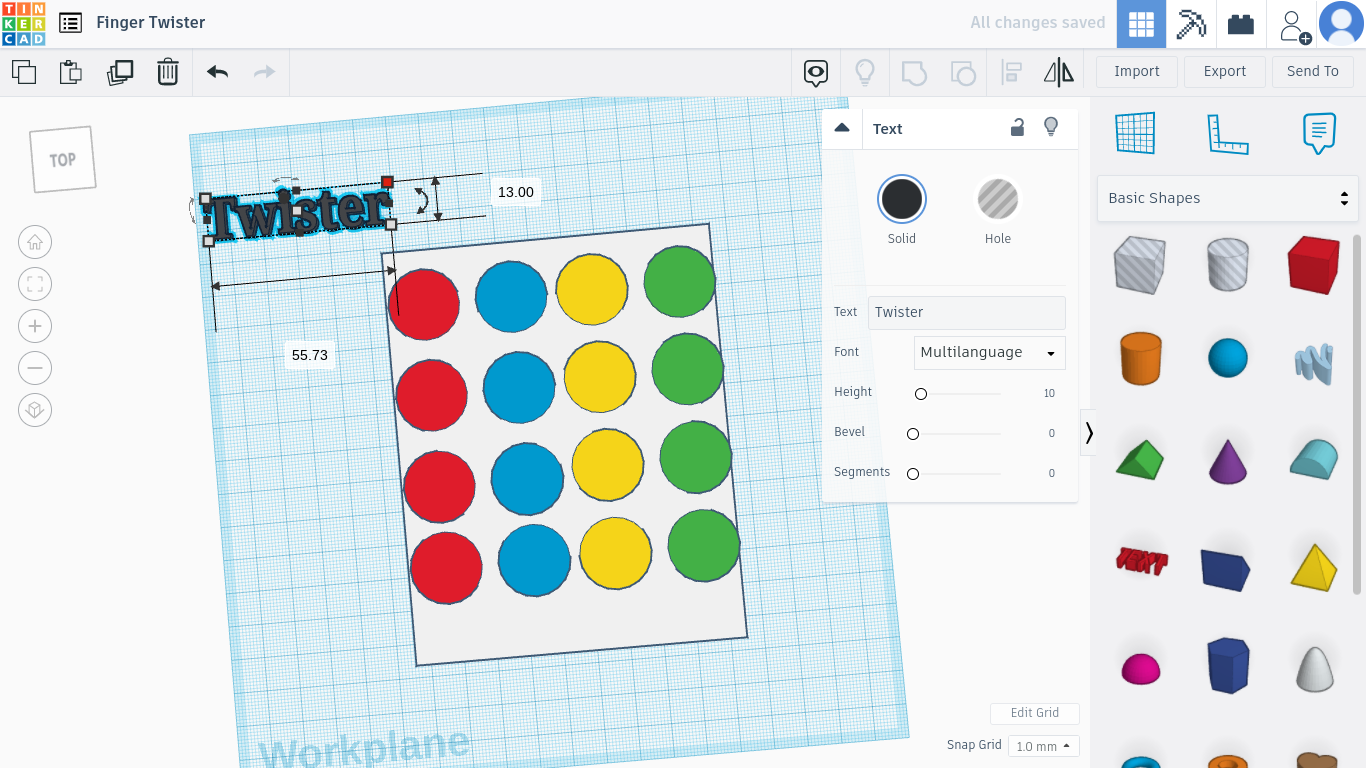Click the Bevel slider handle
Image resolution: width=1366 pixels, height=768 pixels.
coord(913,434)
